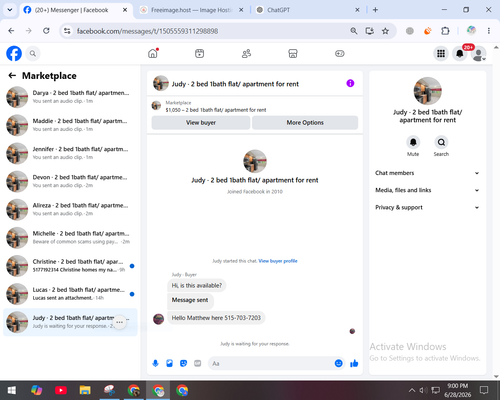
Task: Open the account profile avatar menu
Action: (x=479, y=54)
